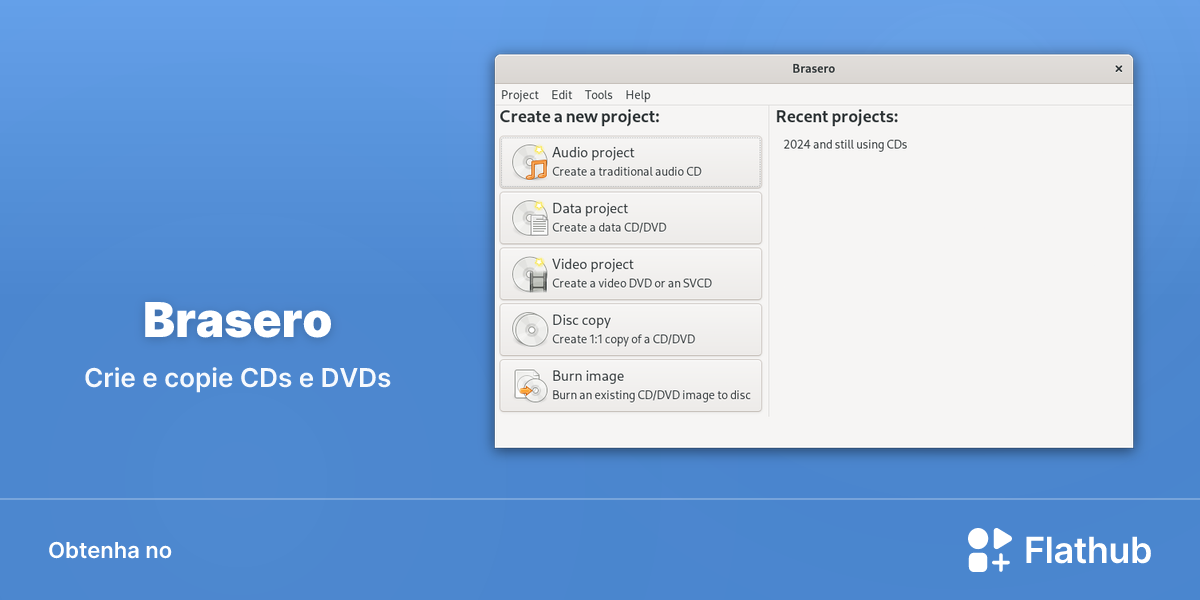Click the Disc copy two-discs icon
1200x600 pixels.
pyautogui.click(x=530, y=330)
